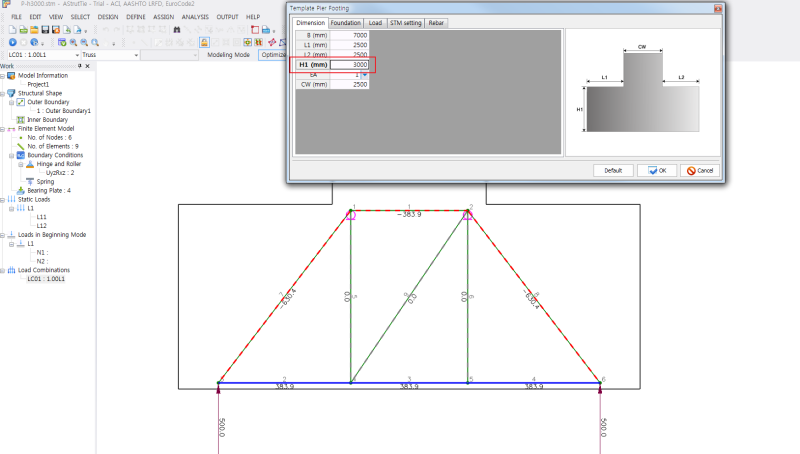Click the green-yellow node display icon
Viewport: 800px width, 454px height.
tap(247, 42)
